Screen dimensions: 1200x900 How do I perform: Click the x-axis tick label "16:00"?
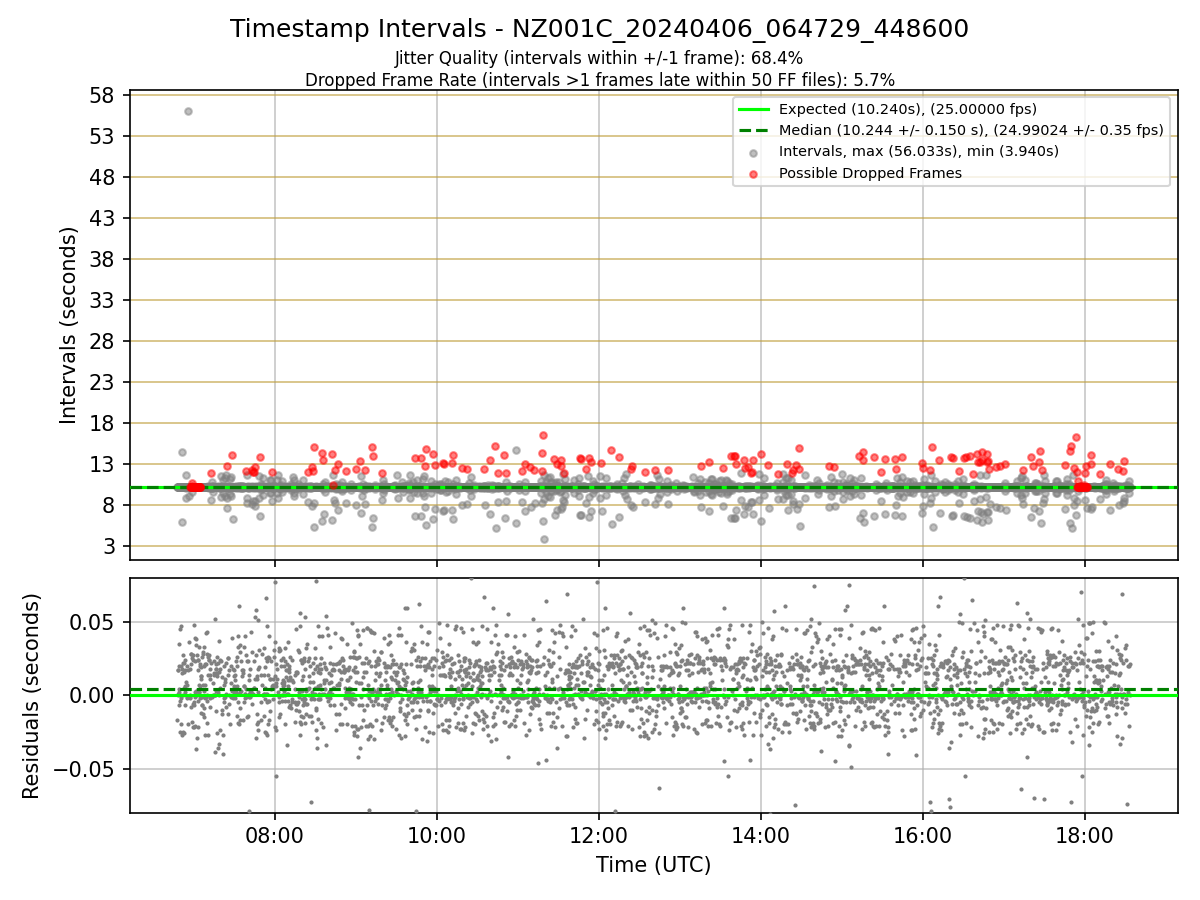[x=923, y=834]
